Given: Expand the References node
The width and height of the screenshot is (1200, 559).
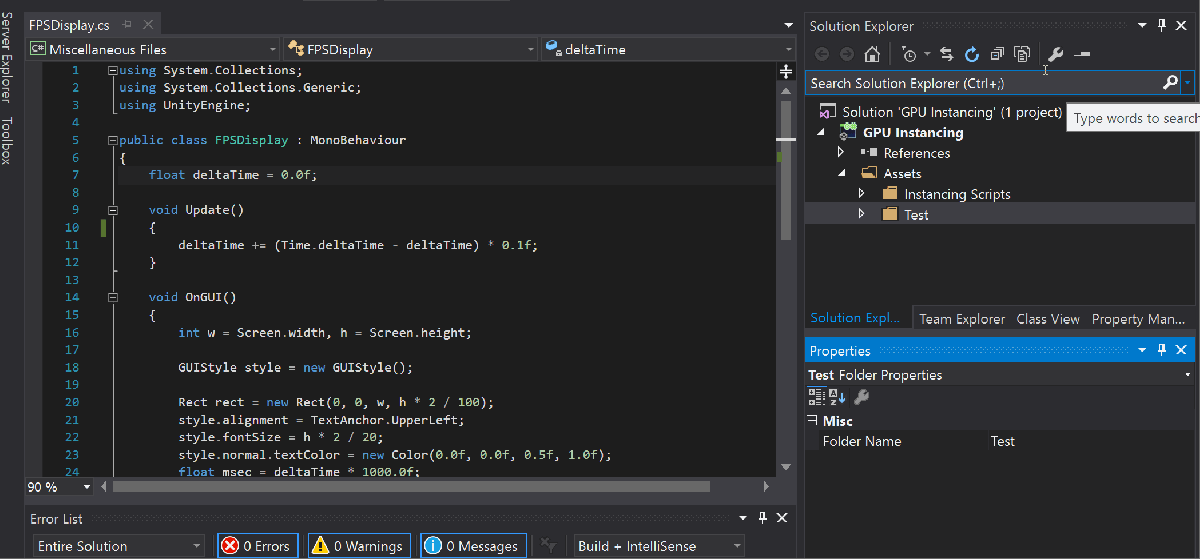Looking at the screenshot, I should pos(841,153).
